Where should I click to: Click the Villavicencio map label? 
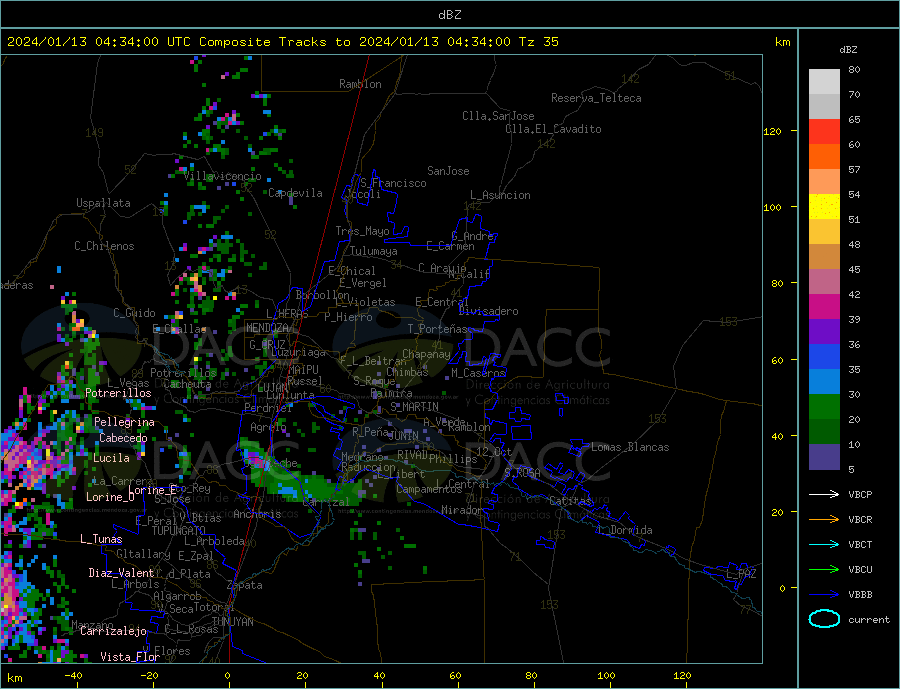(x=222, y=176)
